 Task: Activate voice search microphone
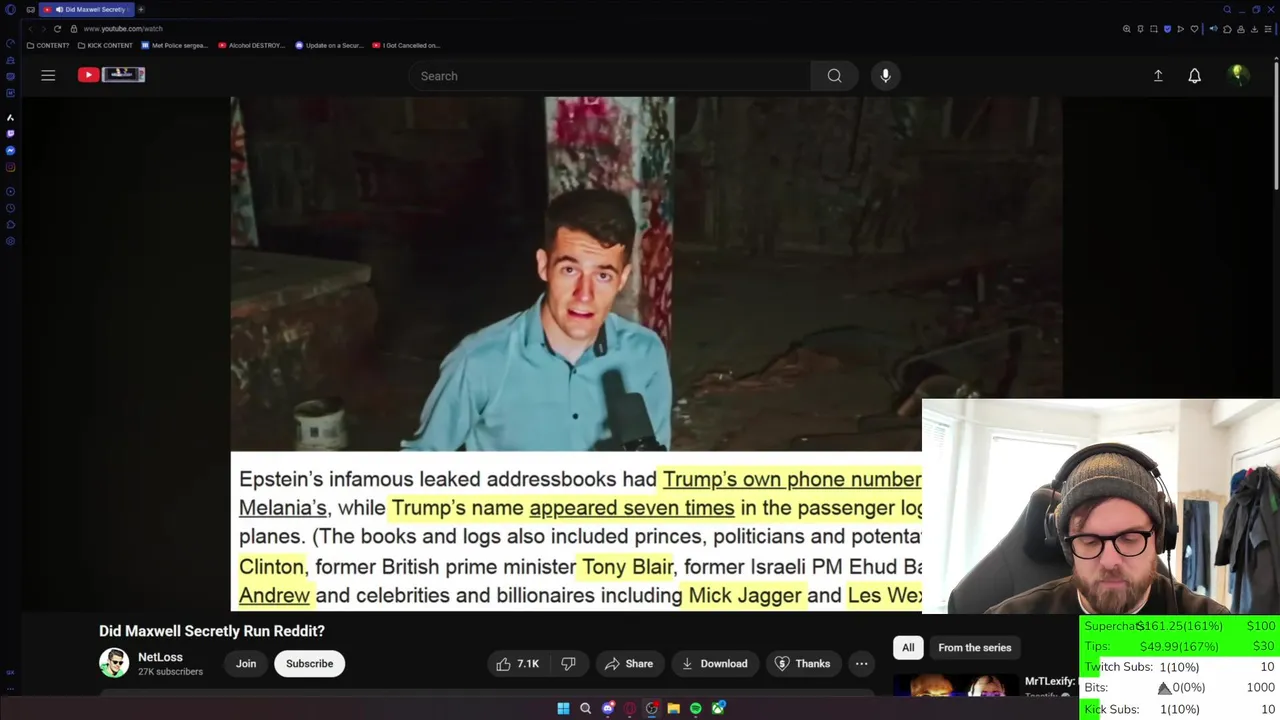tap(885, 76)
